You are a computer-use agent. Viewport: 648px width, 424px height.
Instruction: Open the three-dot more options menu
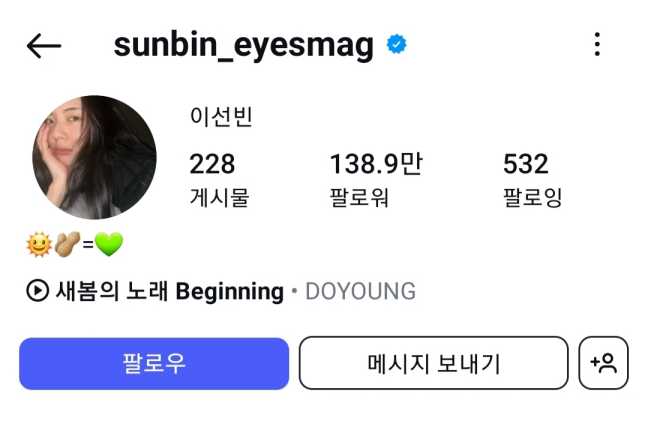[x=597, y=44]
